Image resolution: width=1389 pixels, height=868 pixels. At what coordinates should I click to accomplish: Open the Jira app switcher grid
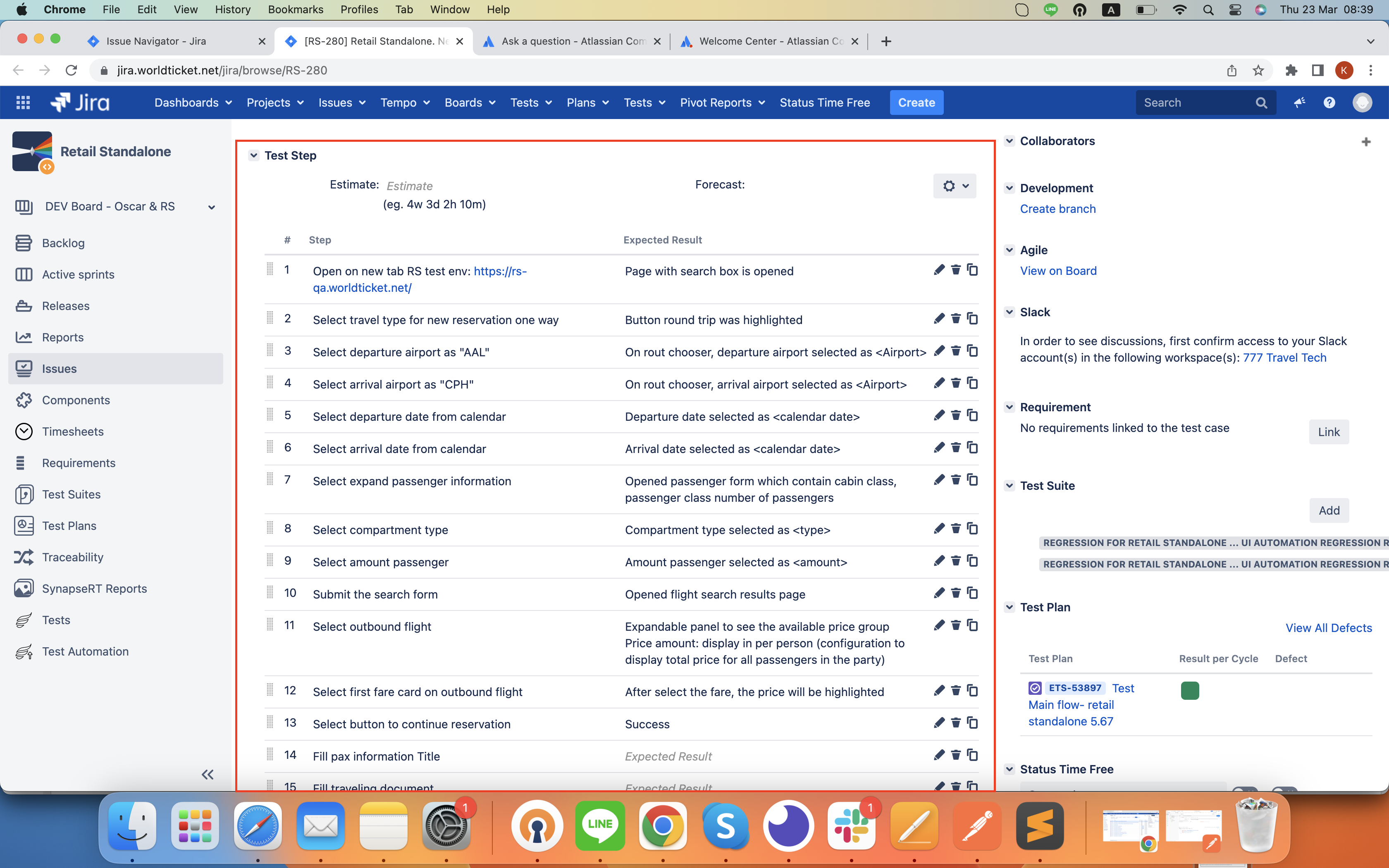pos(23,103)
